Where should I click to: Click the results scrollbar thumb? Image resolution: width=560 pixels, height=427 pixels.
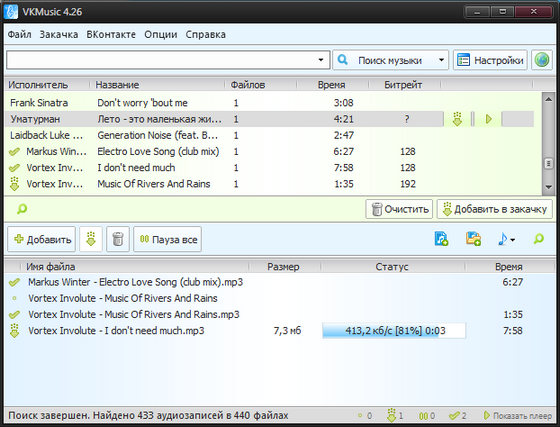548,164
